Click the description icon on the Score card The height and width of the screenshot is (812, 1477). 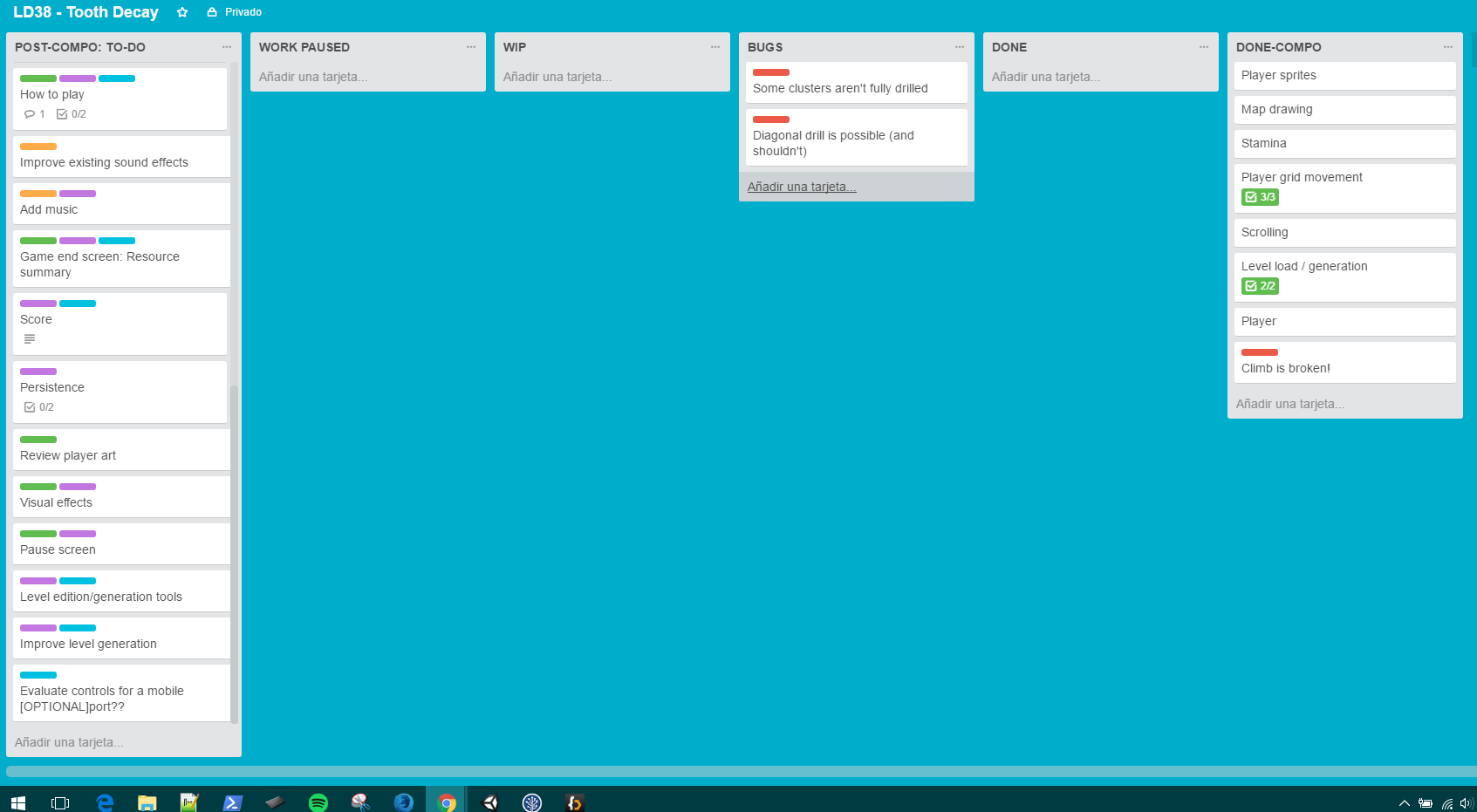coord(30,339)
